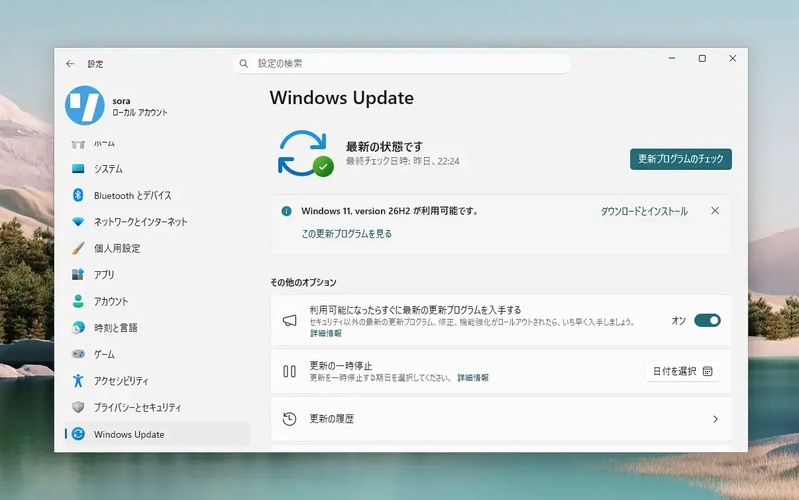Click the 更新の一時停止 title text
This screenshot has height=500, width=799.
pos(341,365)
